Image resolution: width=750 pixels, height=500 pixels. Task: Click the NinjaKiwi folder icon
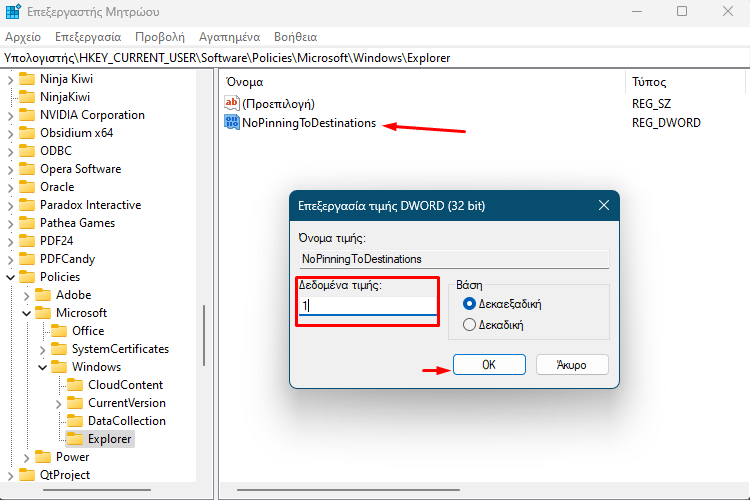point(27,97)
